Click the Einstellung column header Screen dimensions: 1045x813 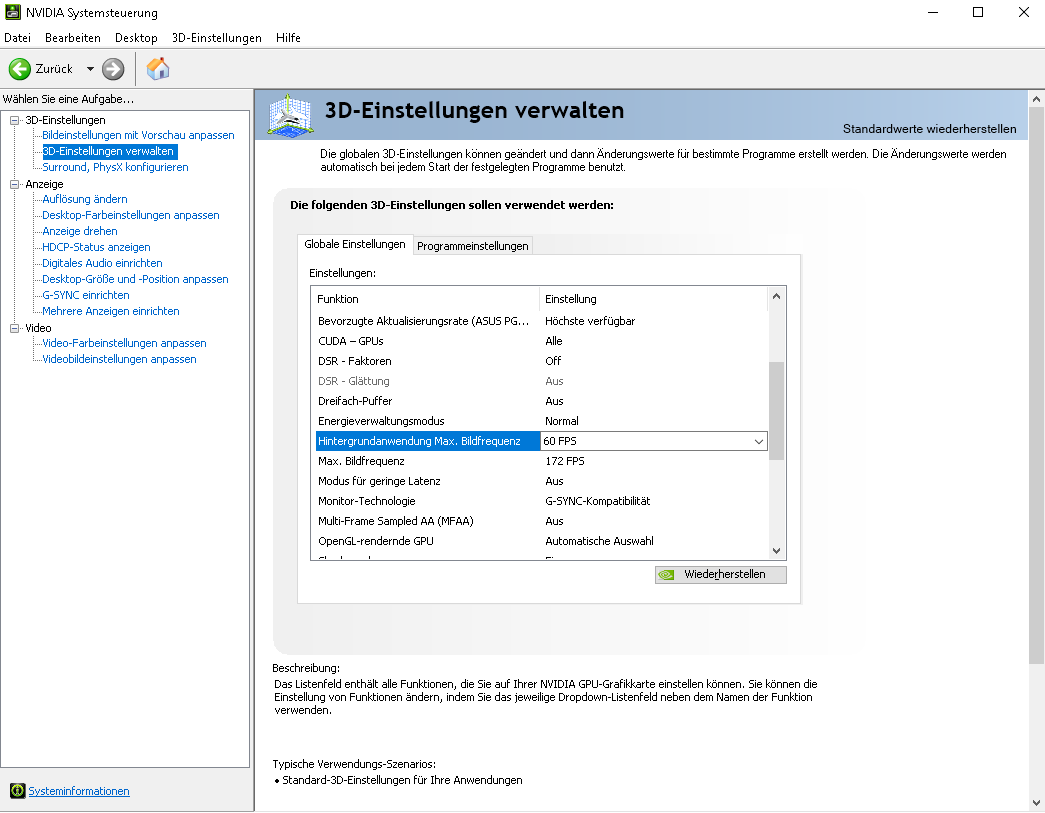pos(654,299)
